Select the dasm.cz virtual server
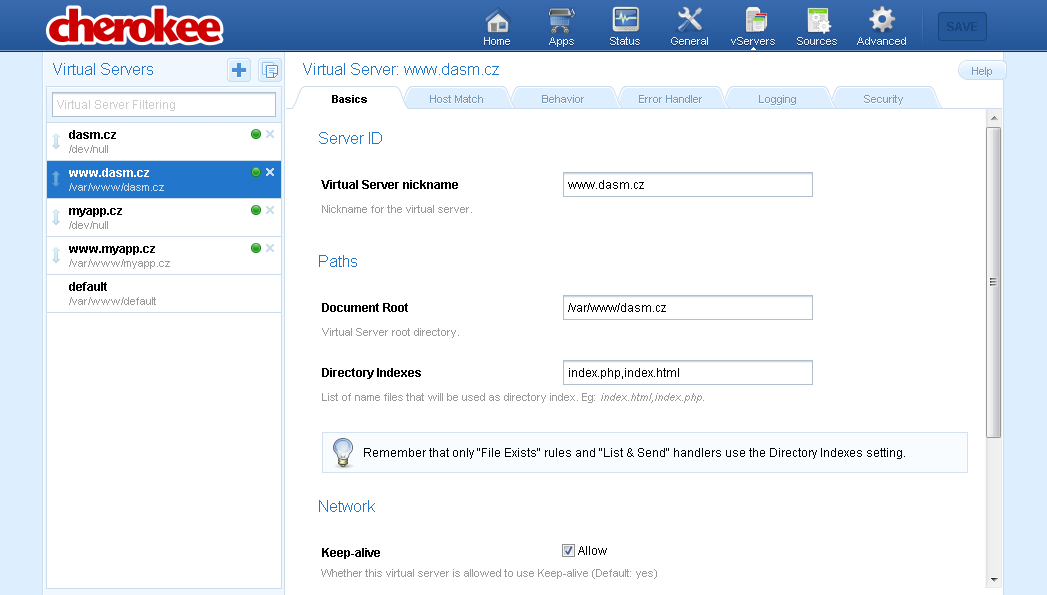The width and height of the screenshot is (1047, 595). pyautogui.click(x=164, y=142)
